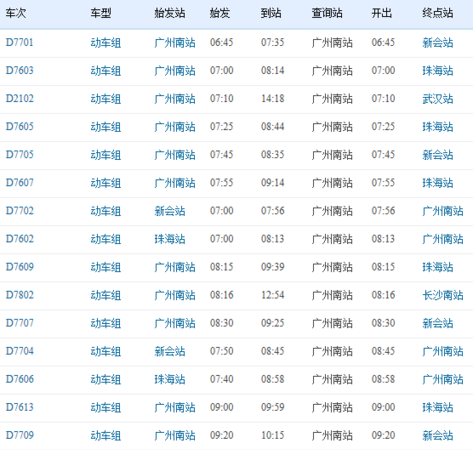The width and height of the screenshot is (473, 450).
Task: Click 广州南站 terminal in D7606 row
Action: coord(443,379)
